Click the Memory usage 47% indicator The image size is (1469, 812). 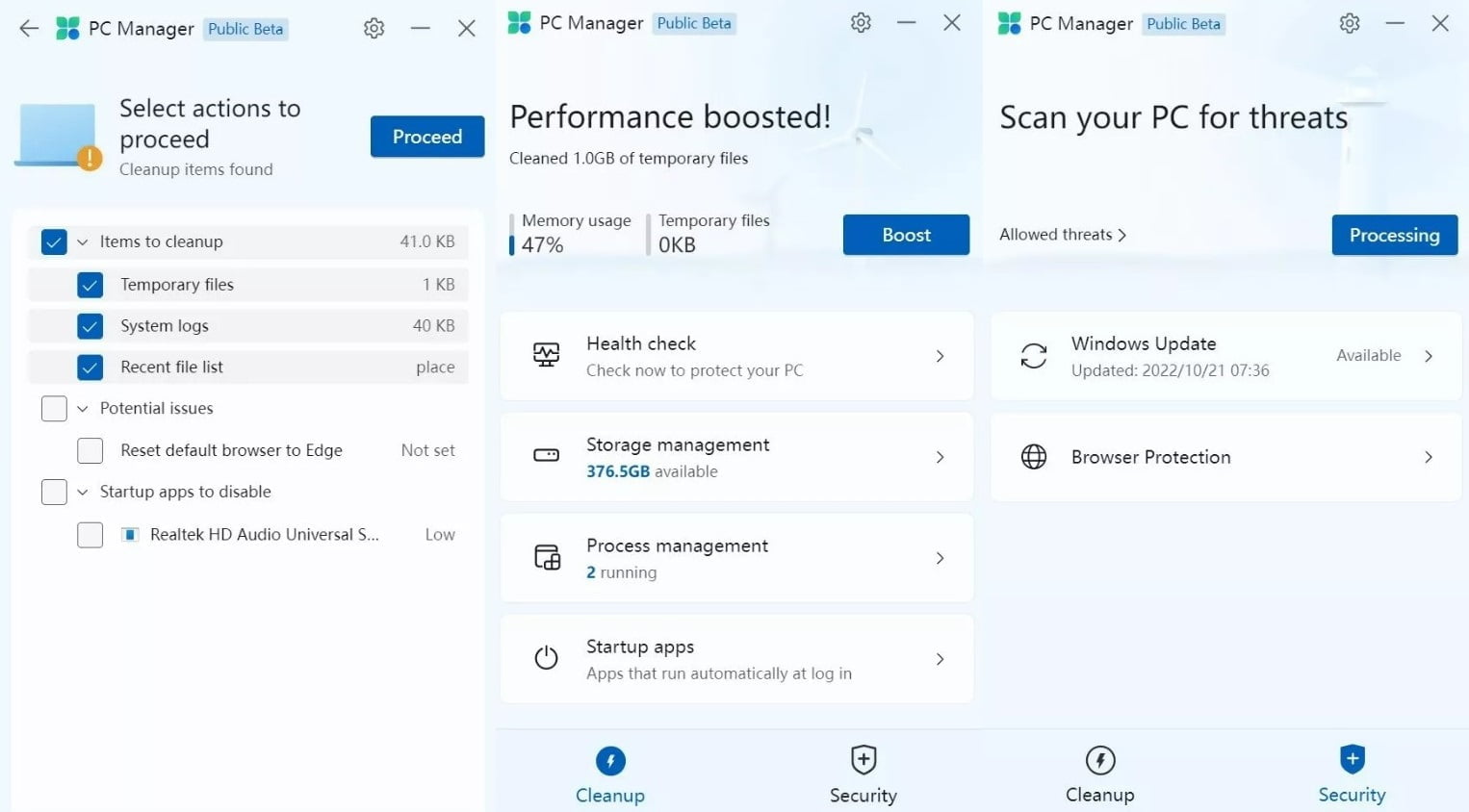click(571, 234)
